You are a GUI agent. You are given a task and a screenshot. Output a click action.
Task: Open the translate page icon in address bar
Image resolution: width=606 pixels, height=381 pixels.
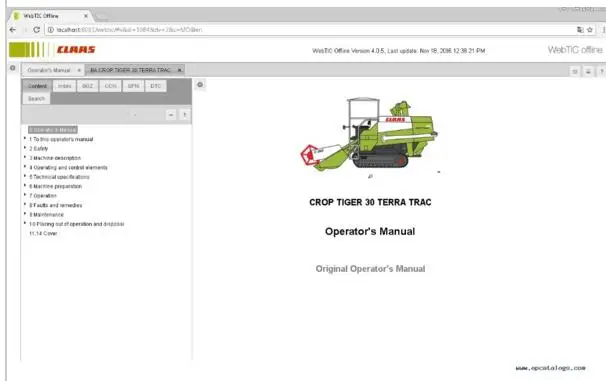[580, 30]
